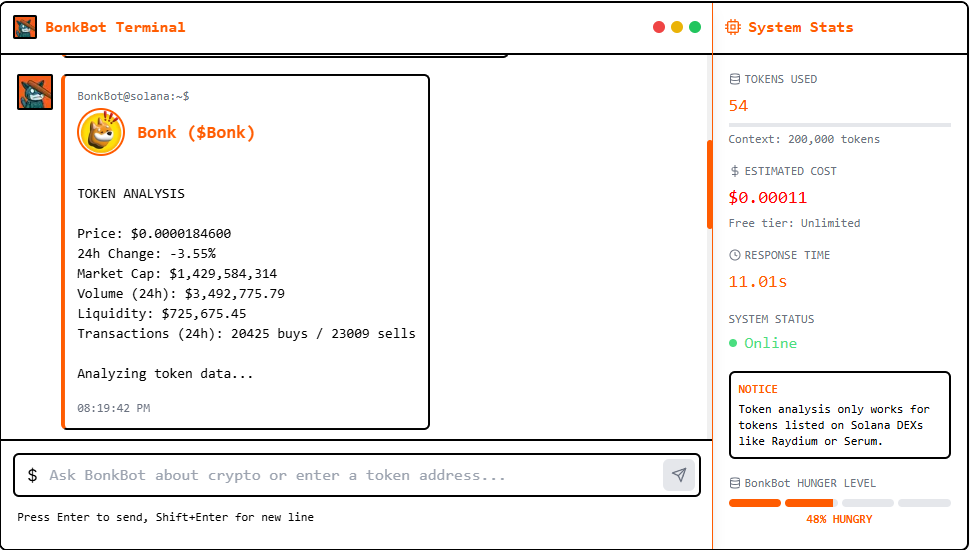Click the tokens used value 54
The image size is (970, 550).
[x=738, y=106]
